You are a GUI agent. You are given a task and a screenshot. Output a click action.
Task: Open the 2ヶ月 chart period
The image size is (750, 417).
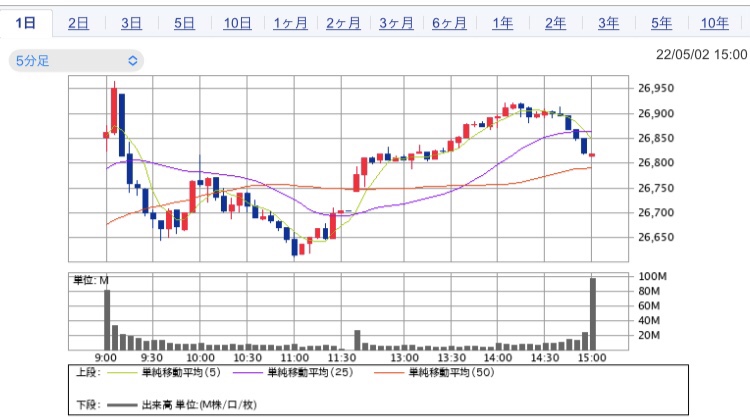(x=343, y=23)
